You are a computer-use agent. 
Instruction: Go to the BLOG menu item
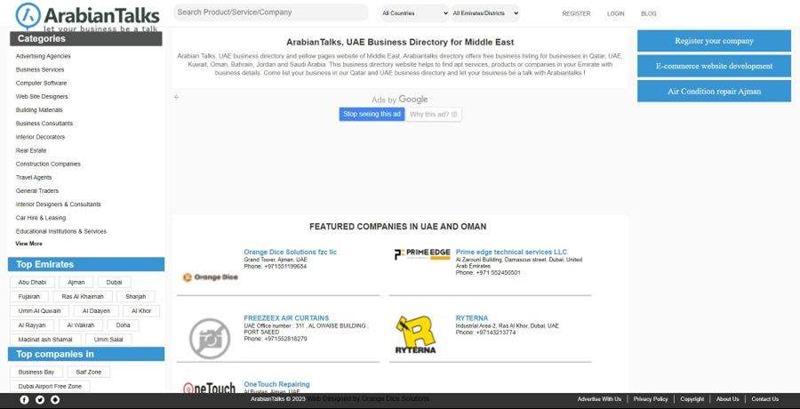coord(649,14)
